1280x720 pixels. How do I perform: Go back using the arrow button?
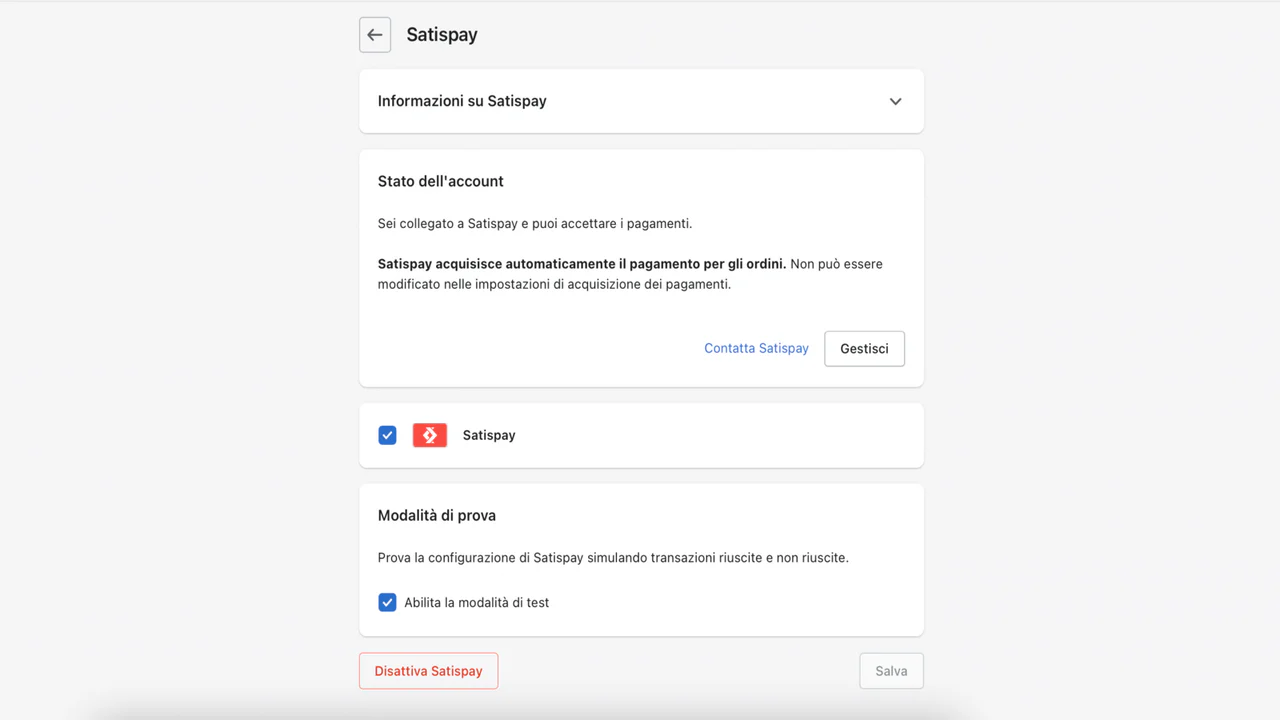pos(375,35)
